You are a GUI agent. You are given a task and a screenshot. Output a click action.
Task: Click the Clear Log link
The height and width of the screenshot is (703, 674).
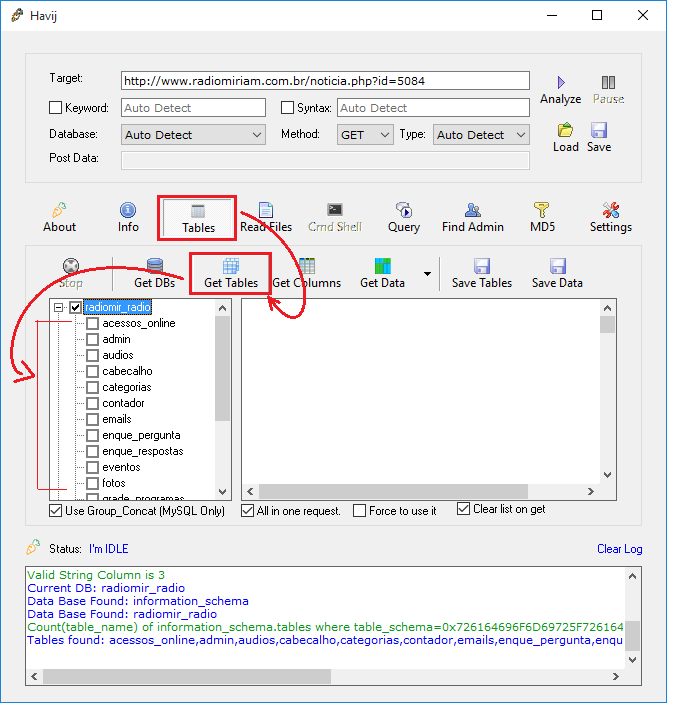[x=619, y=549]
